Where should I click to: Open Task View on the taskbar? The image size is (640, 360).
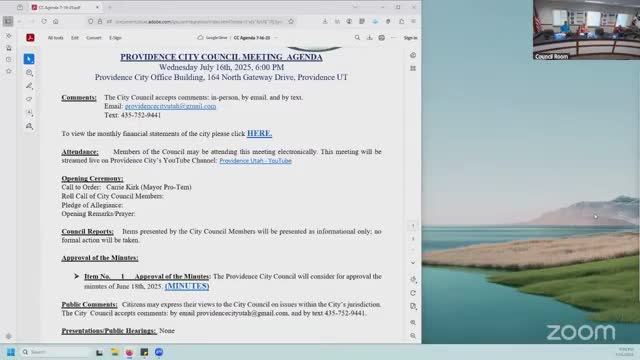pyautogui.click(x=99, y=352)
